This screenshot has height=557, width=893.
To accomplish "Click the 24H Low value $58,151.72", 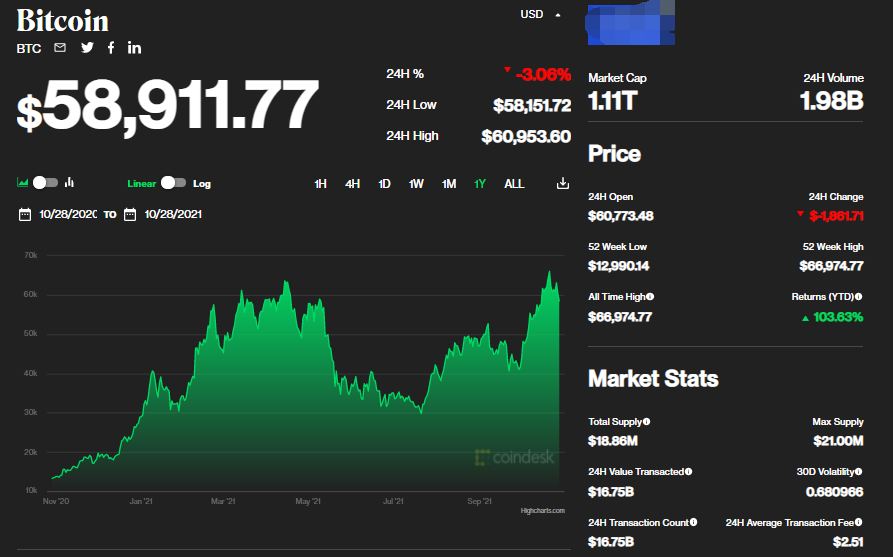I will (532, 105).
